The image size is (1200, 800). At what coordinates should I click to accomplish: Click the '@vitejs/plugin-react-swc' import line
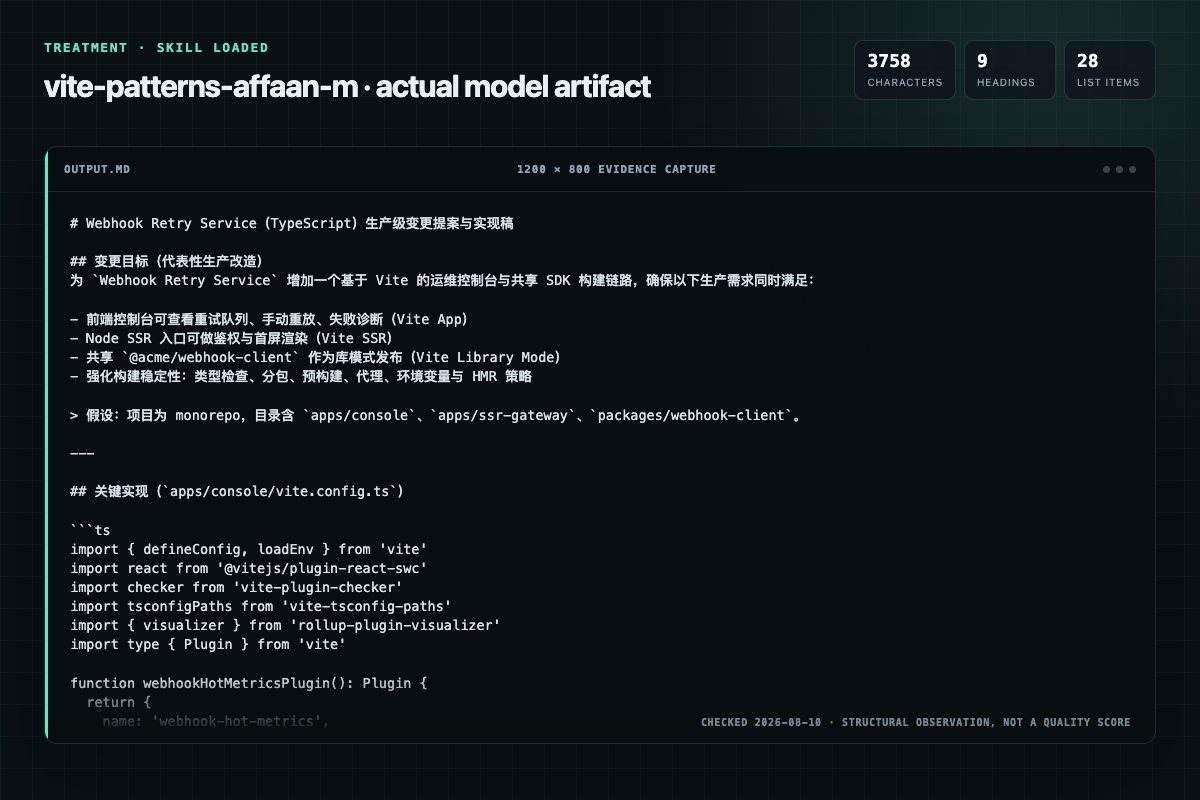(250, 568)
